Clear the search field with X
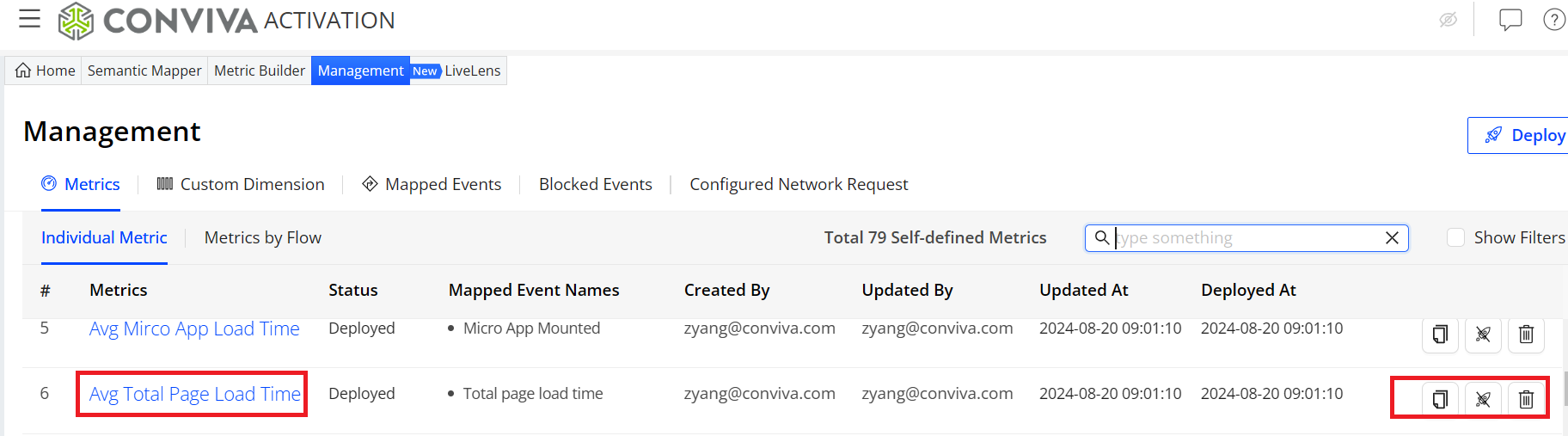1568x436 pixels. click(1393, 238)
